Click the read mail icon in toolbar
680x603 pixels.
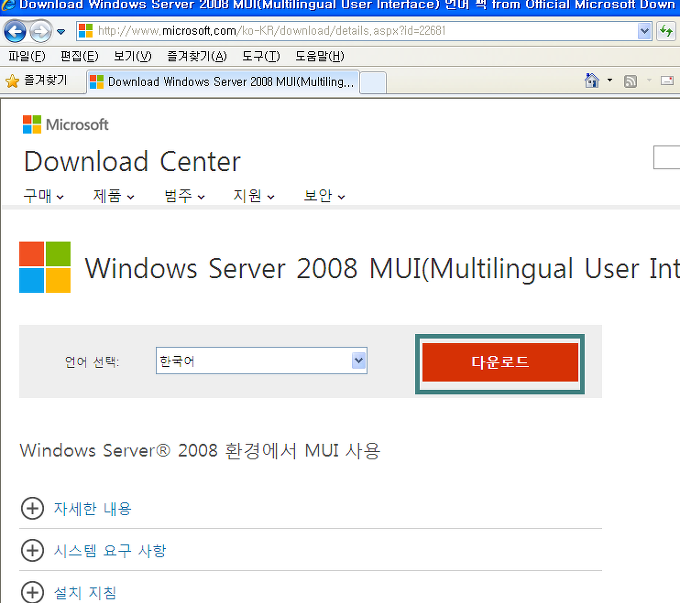tap(667, 81)
